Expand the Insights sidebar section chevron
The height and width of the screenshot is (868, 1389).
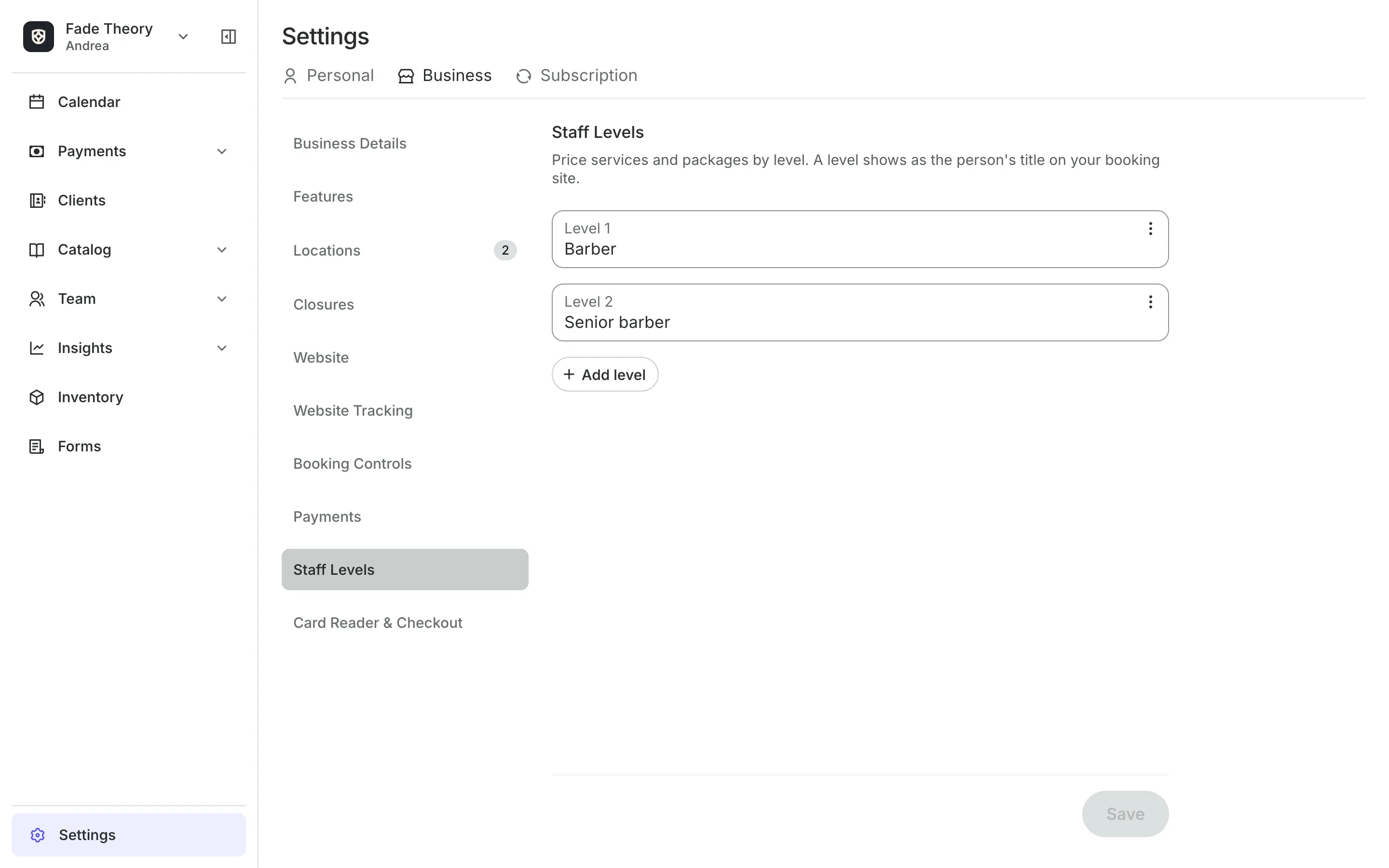[222, 349]
